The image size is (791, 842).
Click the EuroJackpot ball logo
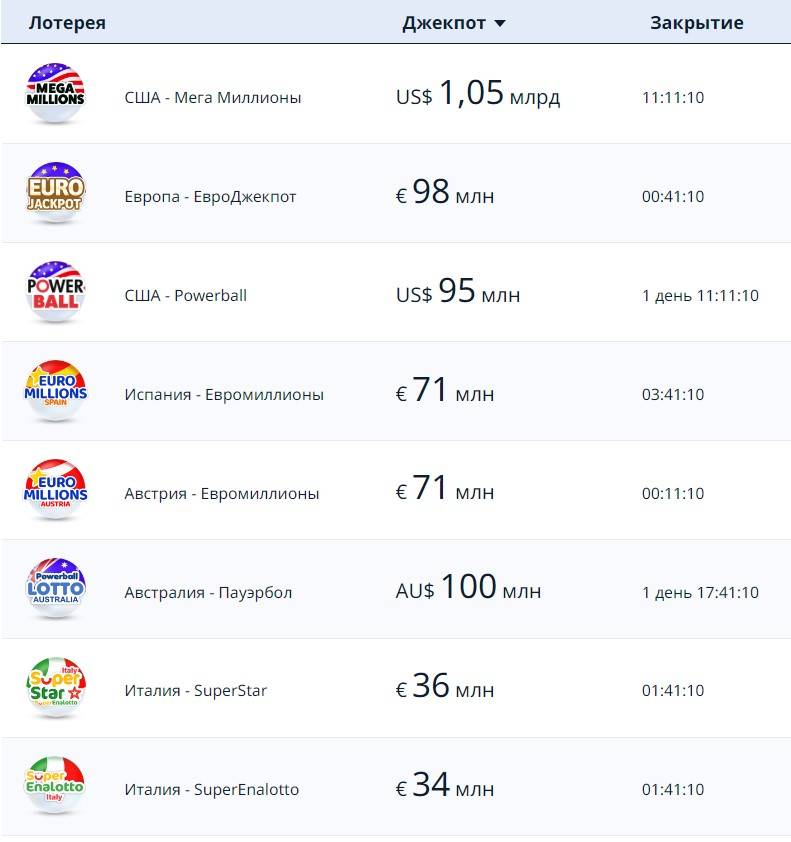click(x=56, y=193)
